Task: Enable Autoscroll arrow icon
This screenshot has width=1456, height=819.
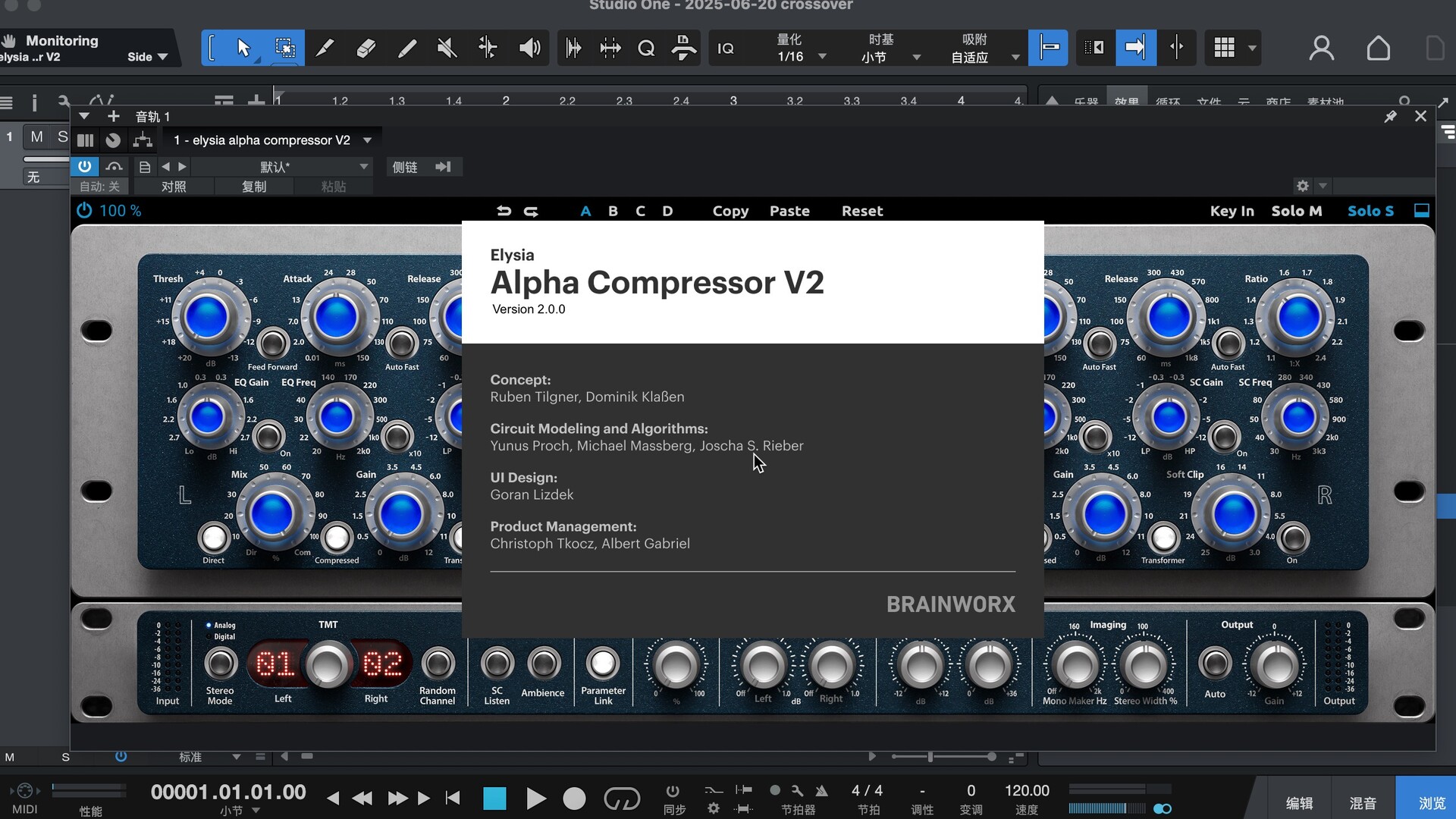Action: (1135, 48)
